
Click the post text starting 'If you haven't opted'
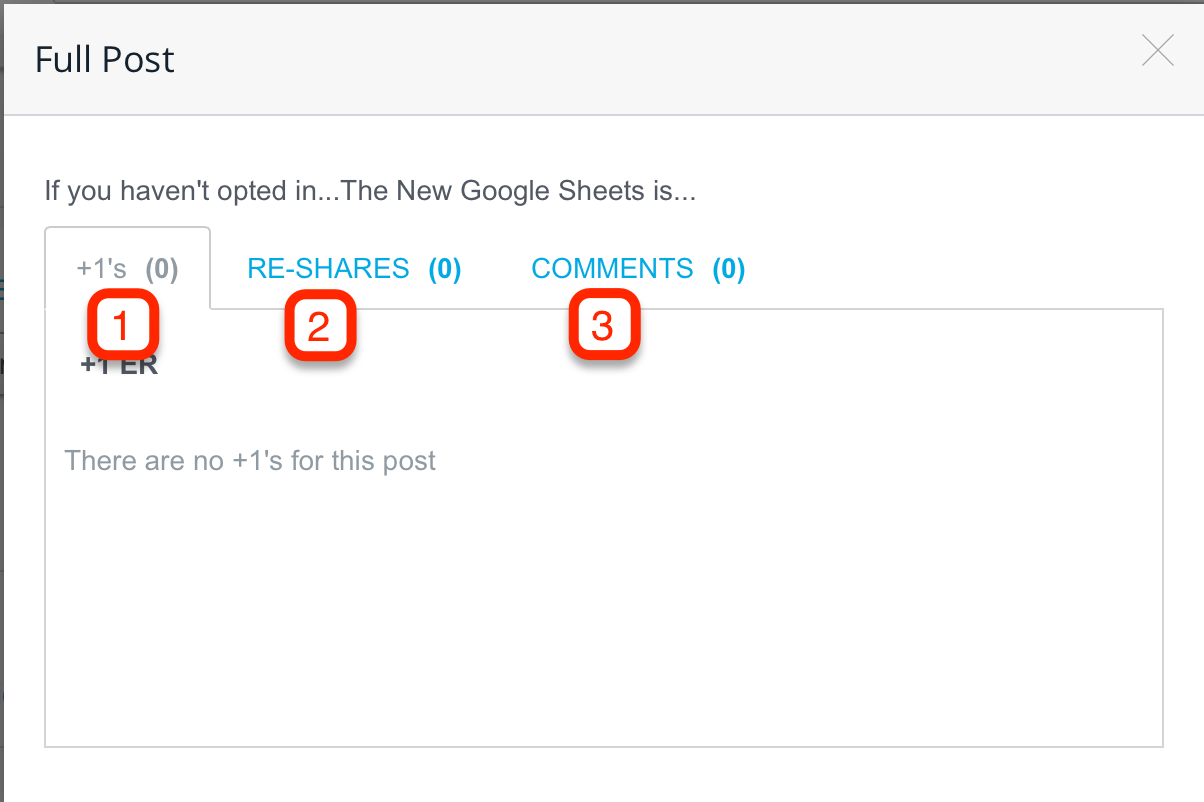pos(370,191)
